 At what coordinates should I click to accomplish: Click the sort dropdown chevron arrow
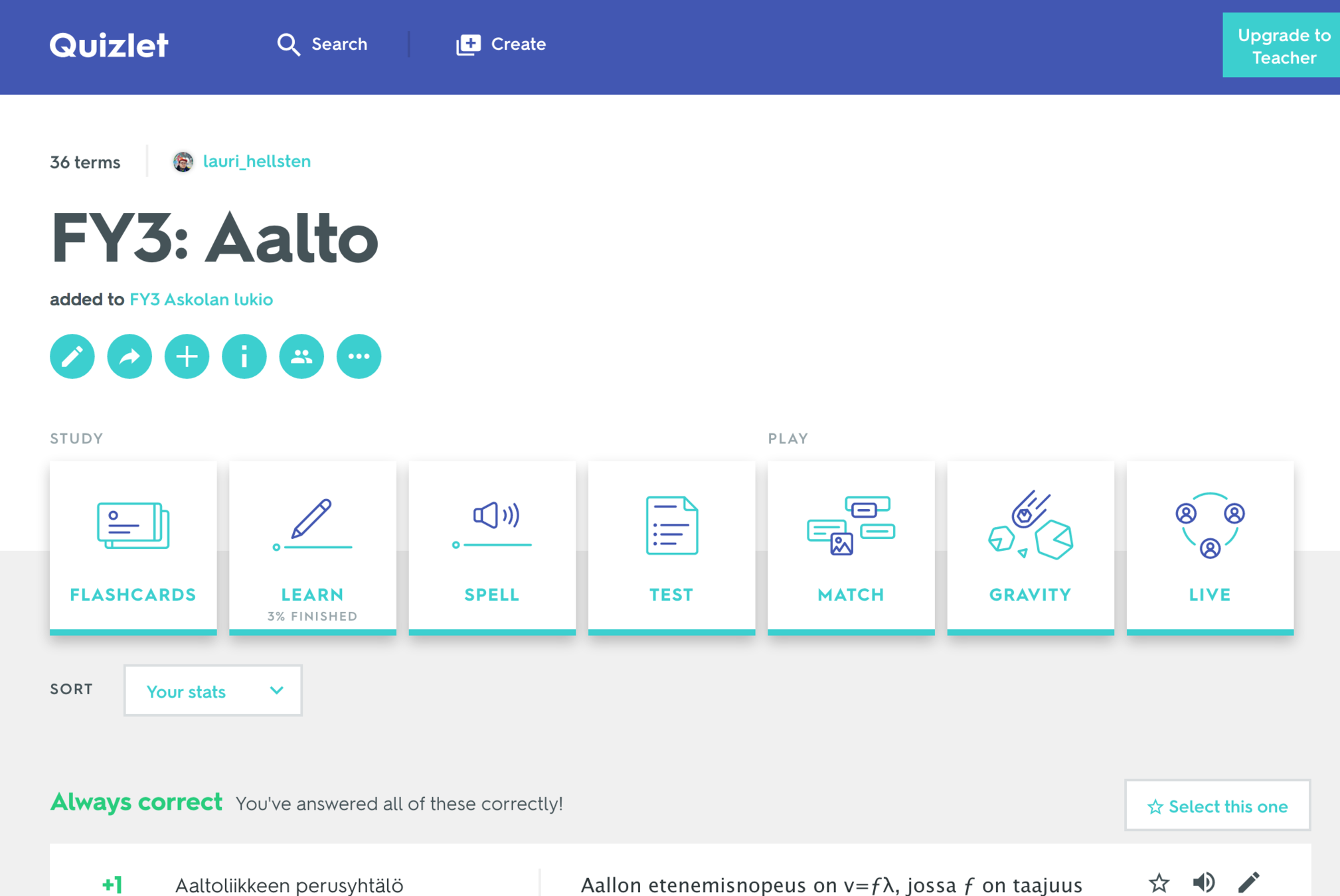[277, 691]
